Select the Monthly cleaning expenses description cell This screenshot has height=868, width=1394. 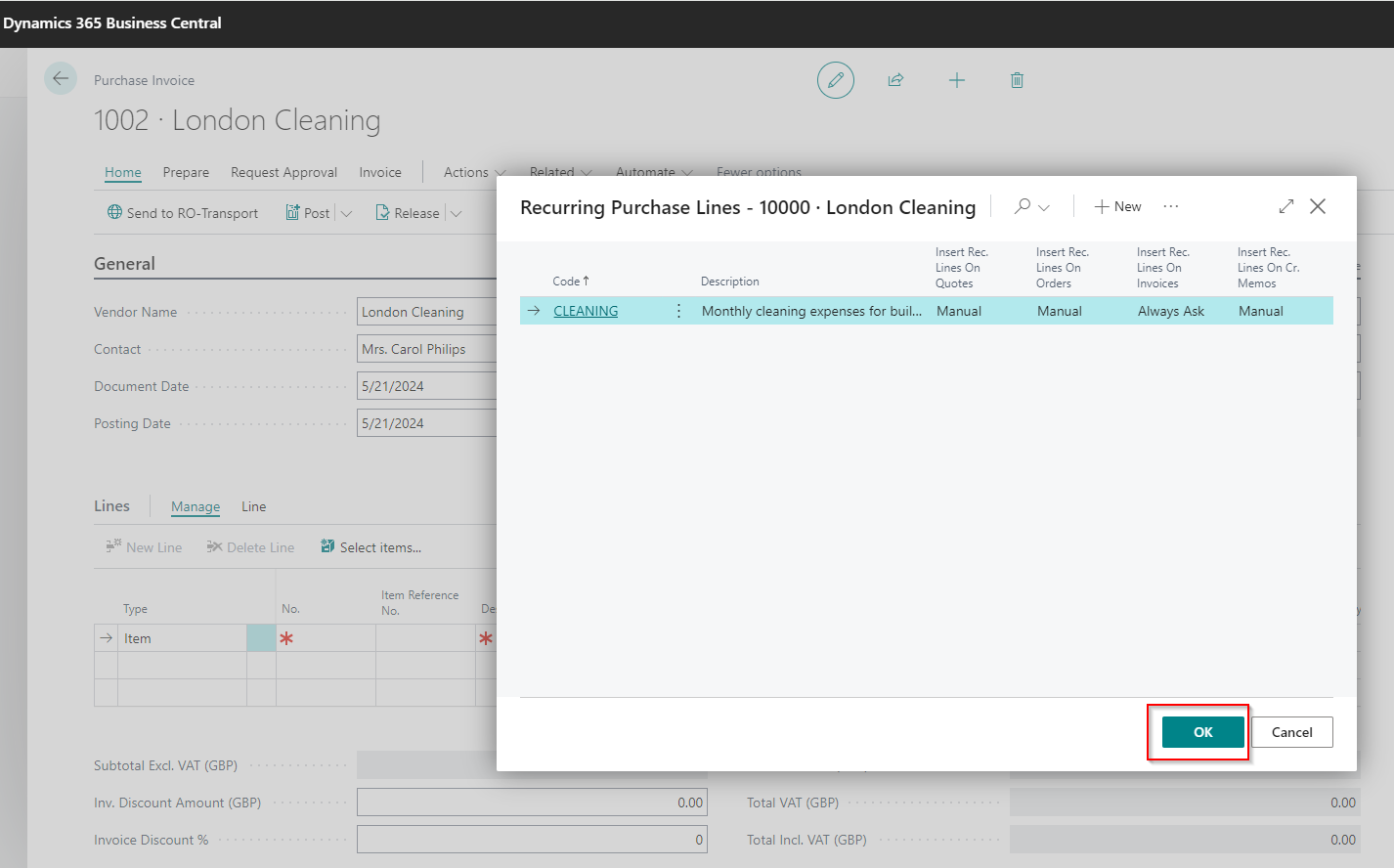[811, 311]
